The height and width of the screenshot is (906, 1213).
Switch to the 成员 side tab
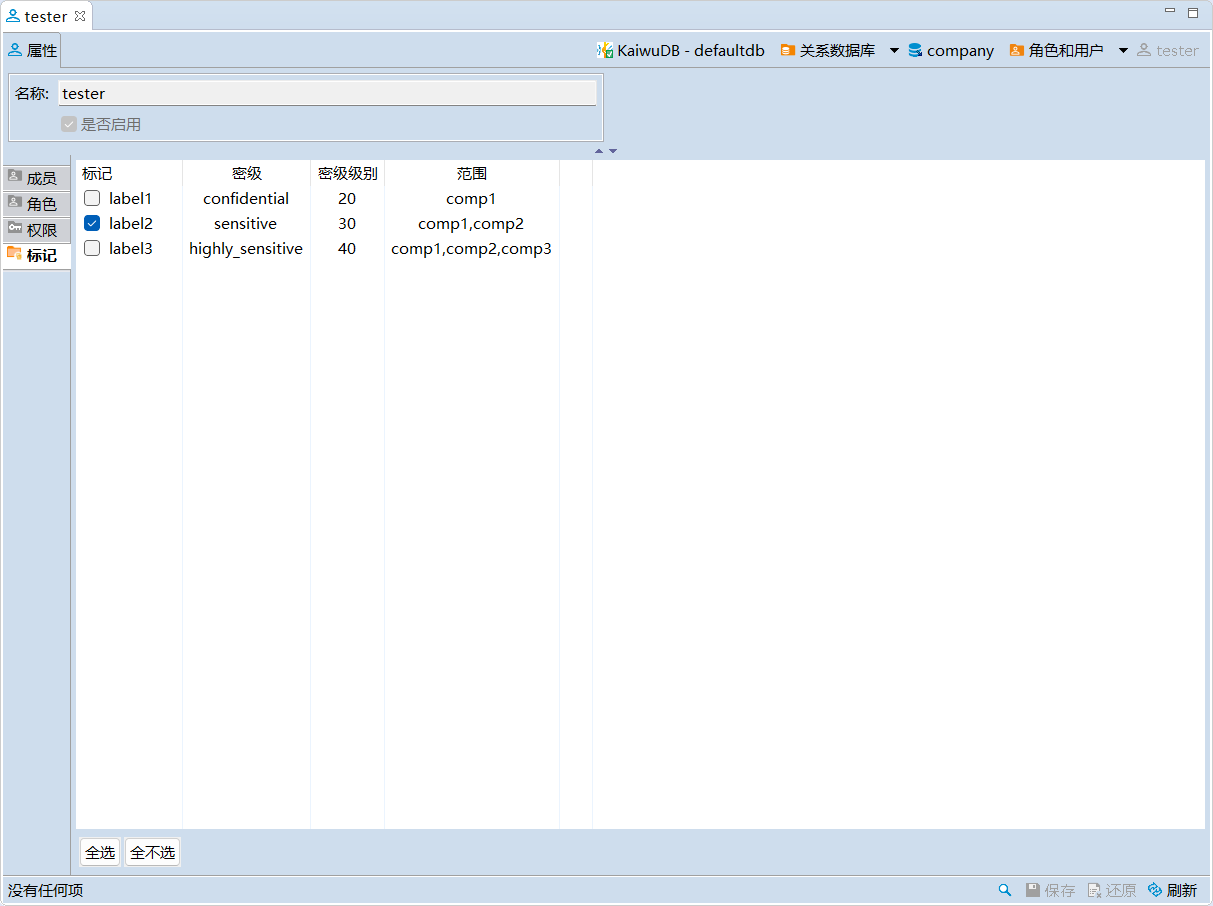tap(37, 178)
